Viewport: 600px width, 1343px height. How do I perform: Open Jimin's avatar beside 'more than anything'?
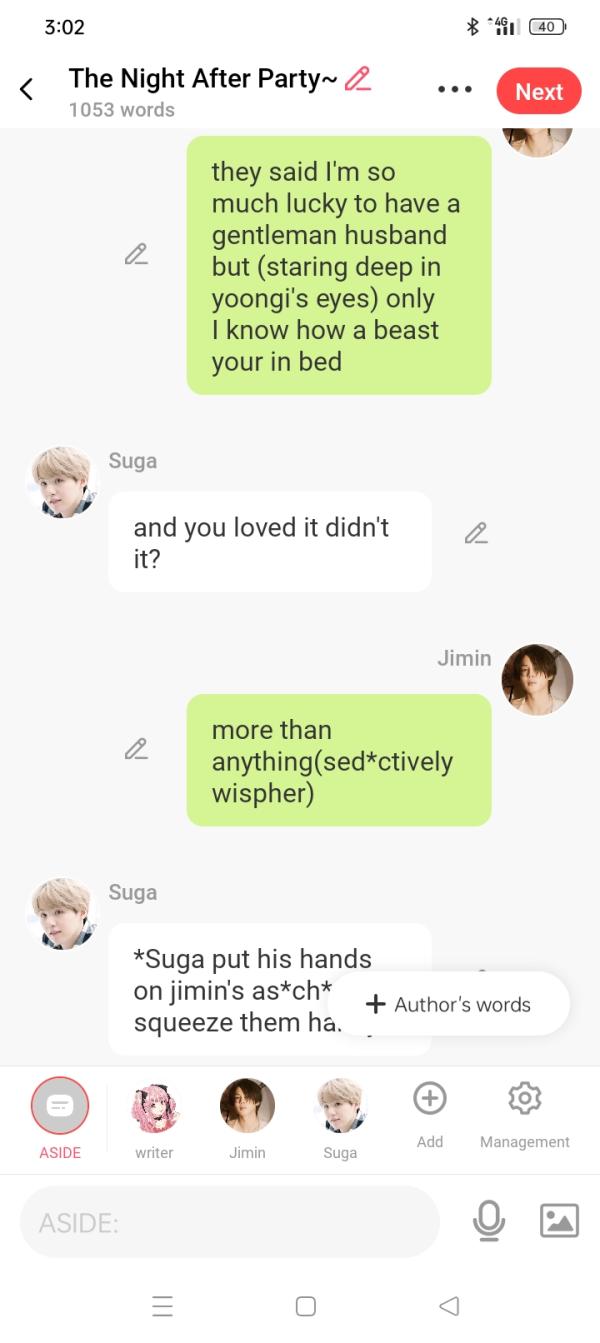537,679
